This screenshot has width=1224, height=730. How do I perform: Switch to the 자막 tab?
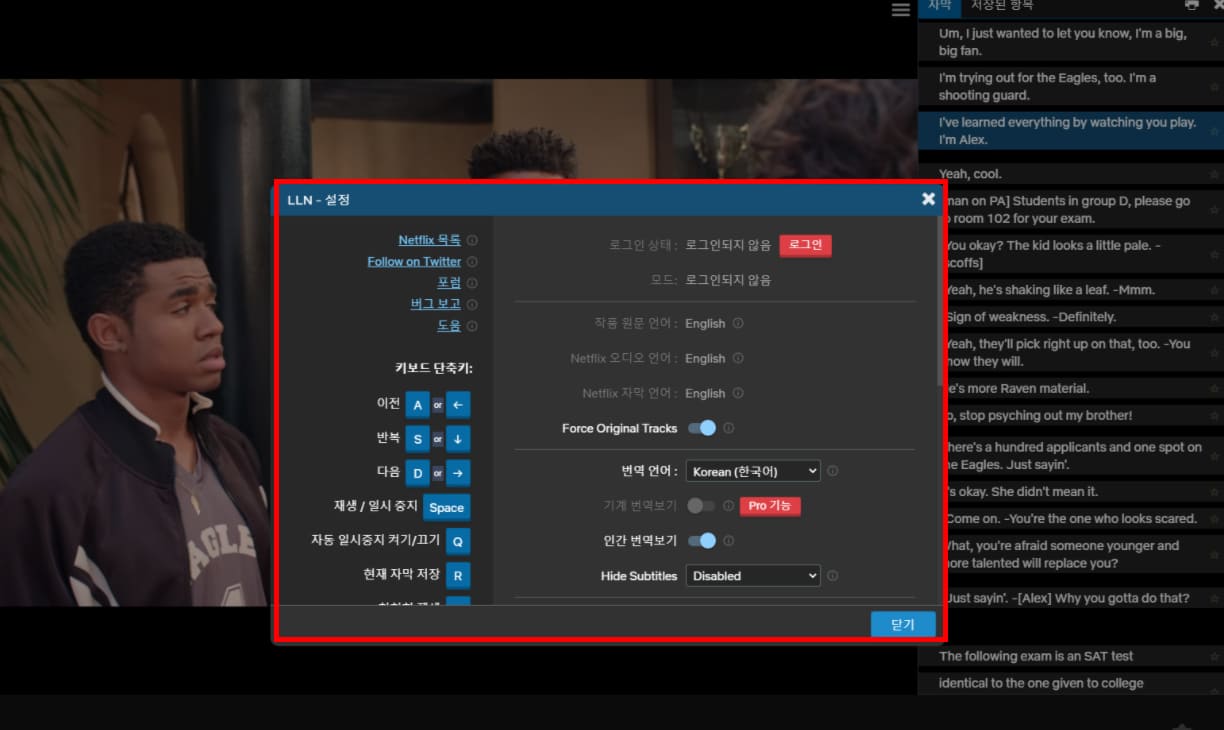pos(940,6)
